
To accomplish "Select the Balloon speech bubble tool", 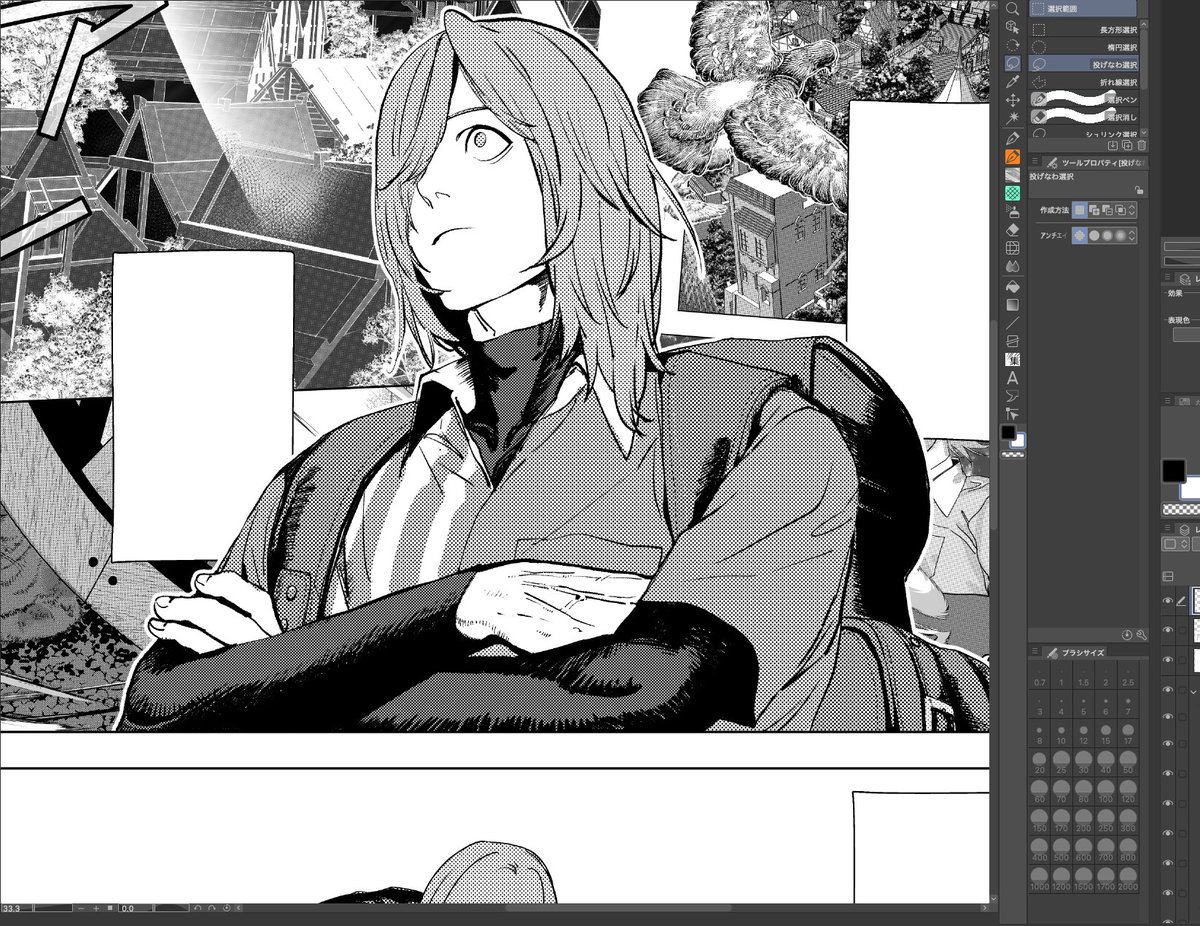I will (x=1012, y=396).
